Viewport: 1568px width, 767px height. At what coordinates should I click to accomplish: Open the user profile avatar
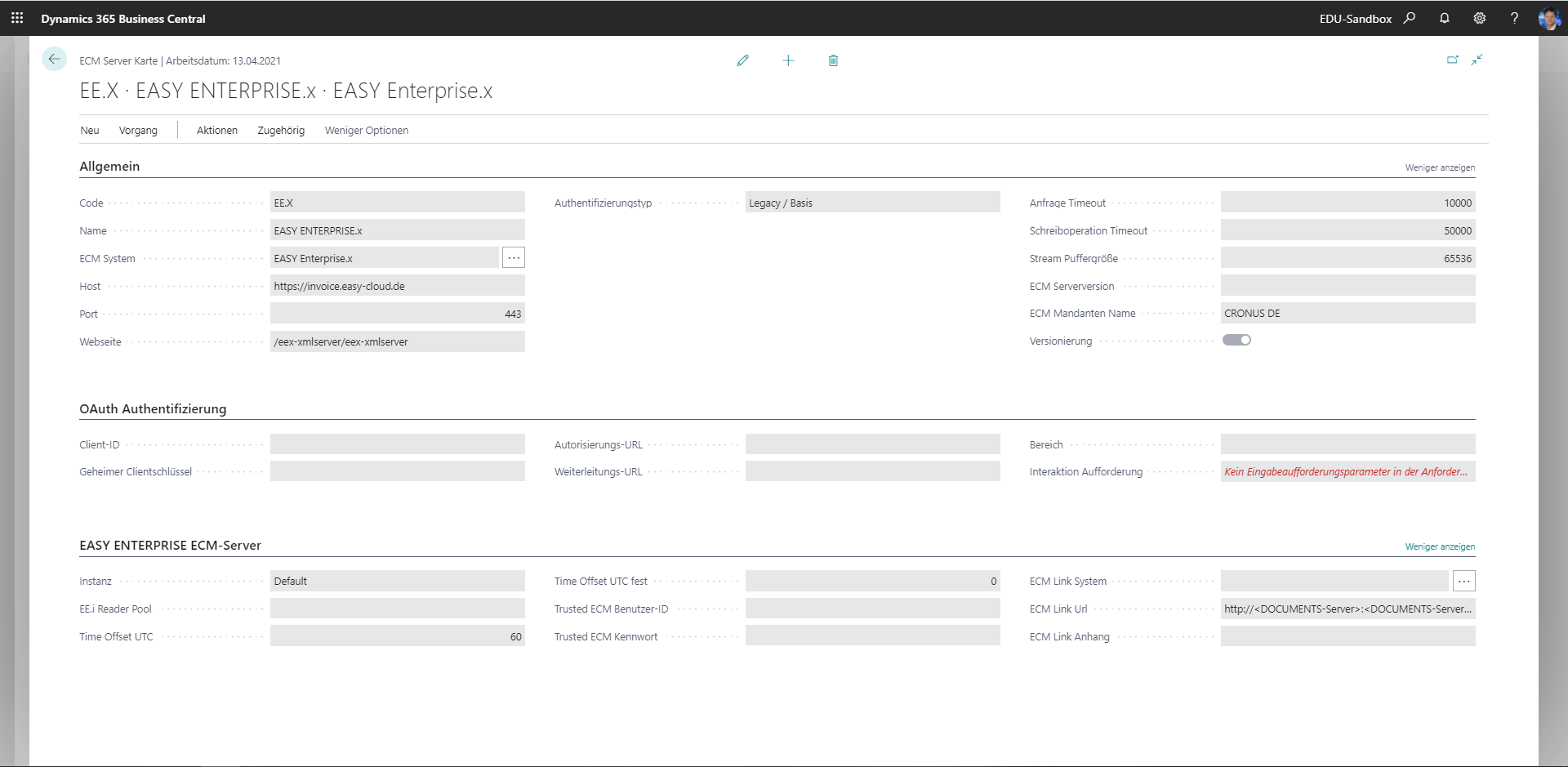[1549, 18]
